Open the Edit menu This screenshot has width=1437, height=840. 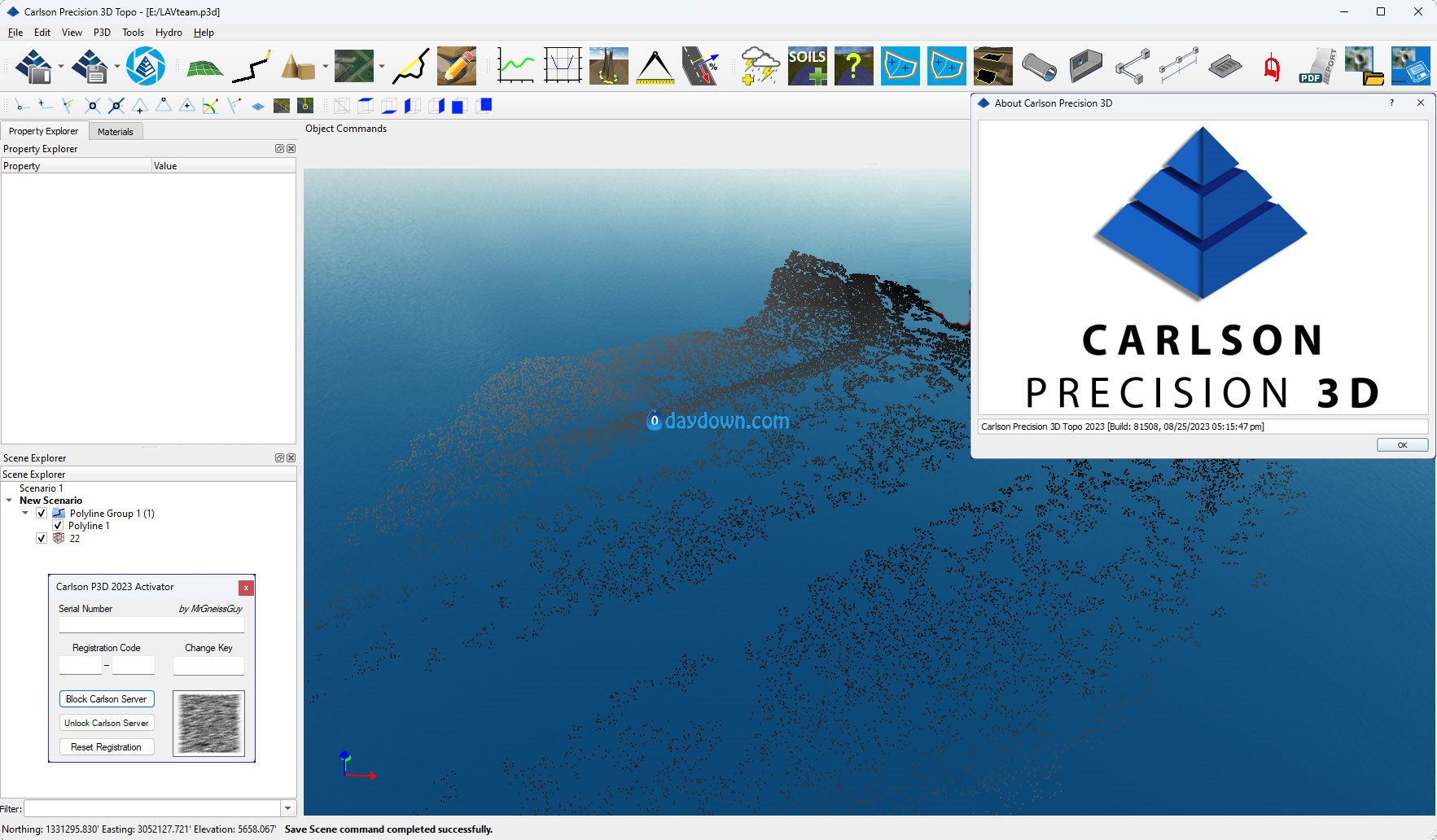tap(42, 33)
